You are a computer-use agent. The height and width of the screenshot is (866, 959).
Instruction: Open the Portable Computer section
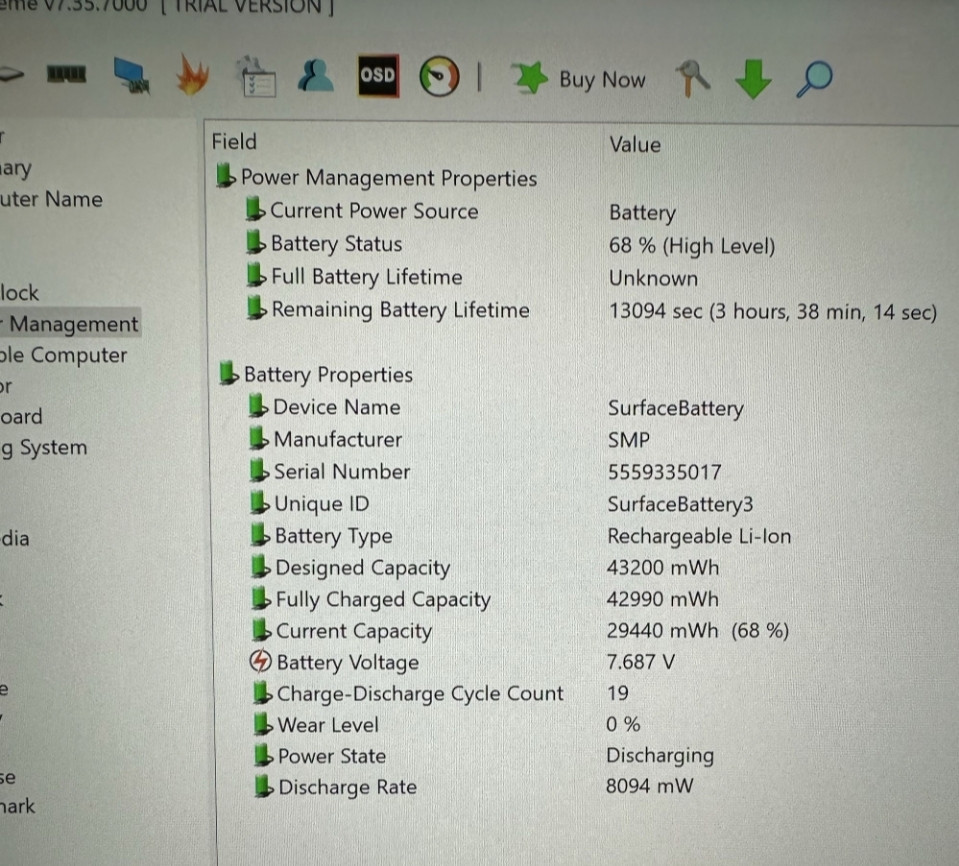[x=64, y=355]
